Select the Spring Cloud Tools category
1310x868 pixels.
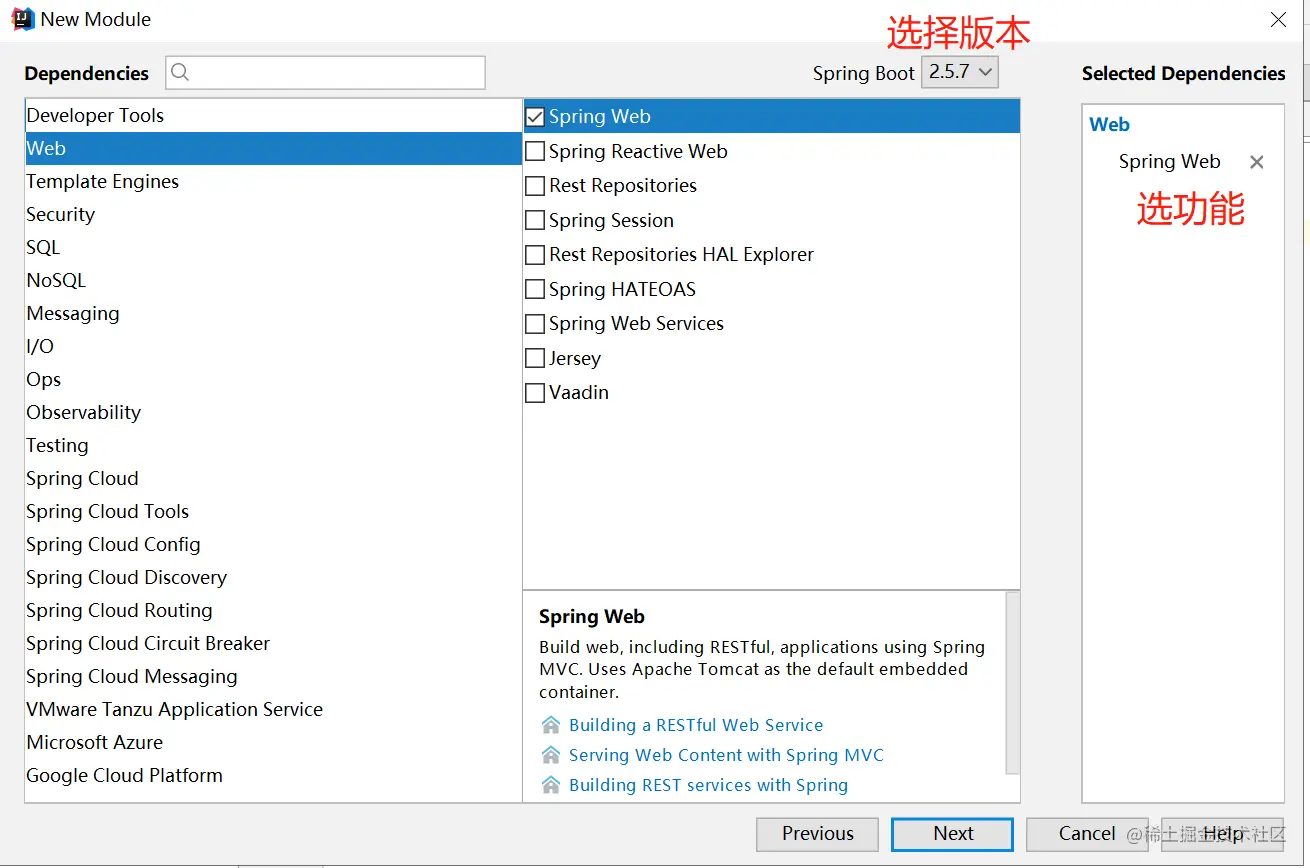pyautogui.click(x=273, y=512)
